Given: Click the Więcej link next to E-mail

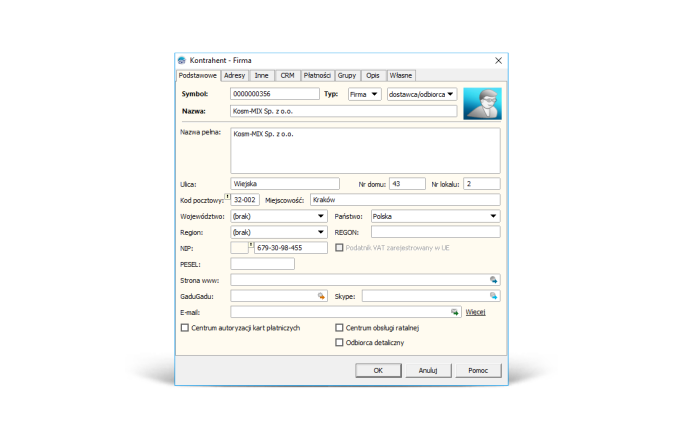Looking at the screenshot, I should (x=475, y=312).
